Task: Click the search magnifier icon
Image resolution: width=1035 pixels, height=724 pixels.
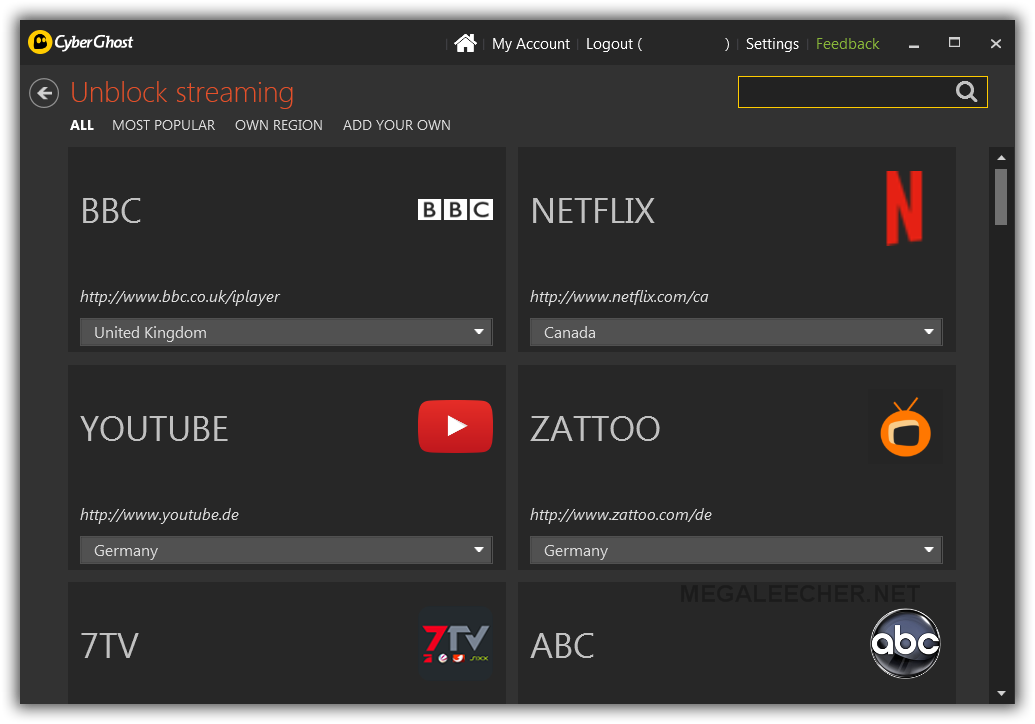Action: [x=966, y=92]
